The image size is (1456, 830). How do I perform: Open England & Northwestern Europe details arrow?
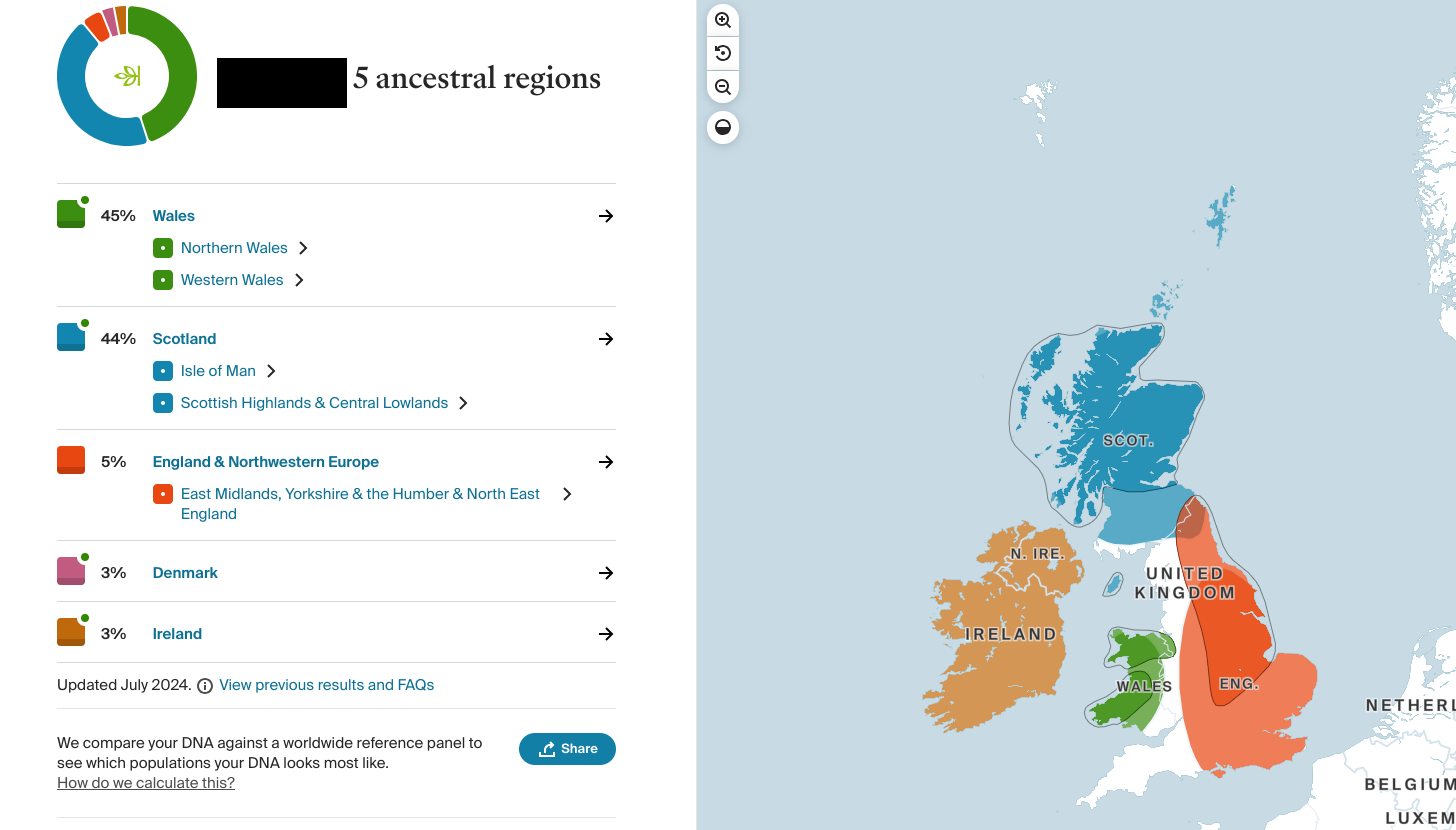click(606, 462)
